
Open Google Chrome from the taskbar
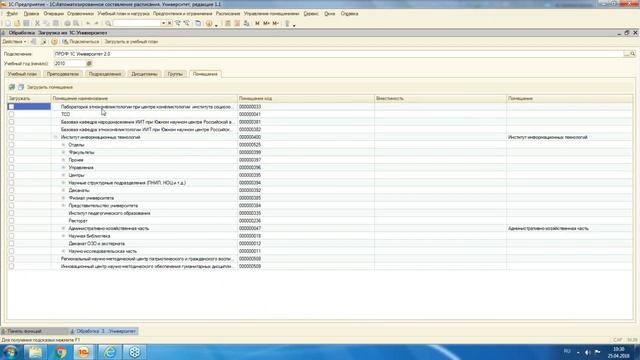coord(60,352)
